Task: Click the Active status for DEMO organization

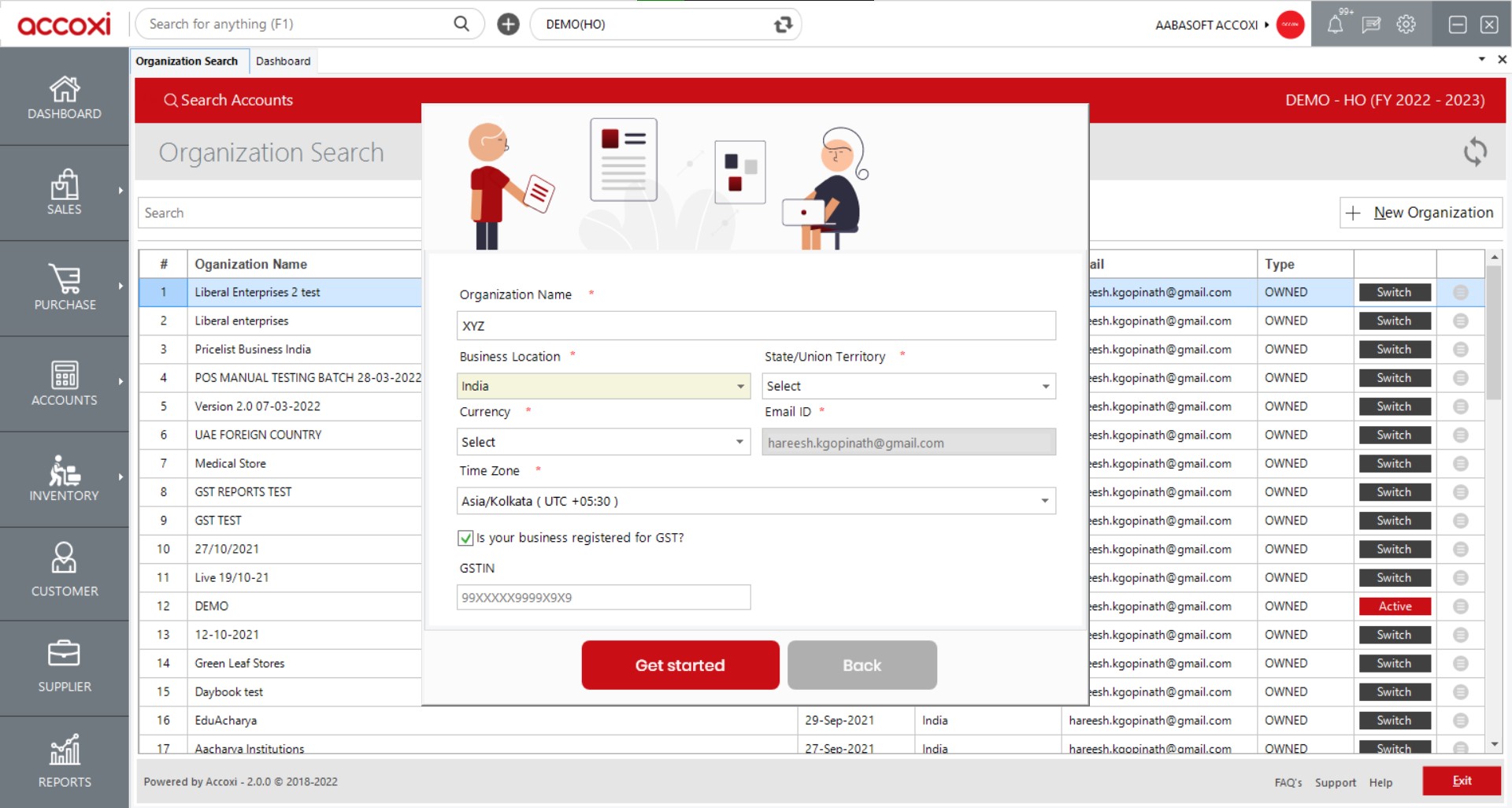Action: (x=1395, y=606)
